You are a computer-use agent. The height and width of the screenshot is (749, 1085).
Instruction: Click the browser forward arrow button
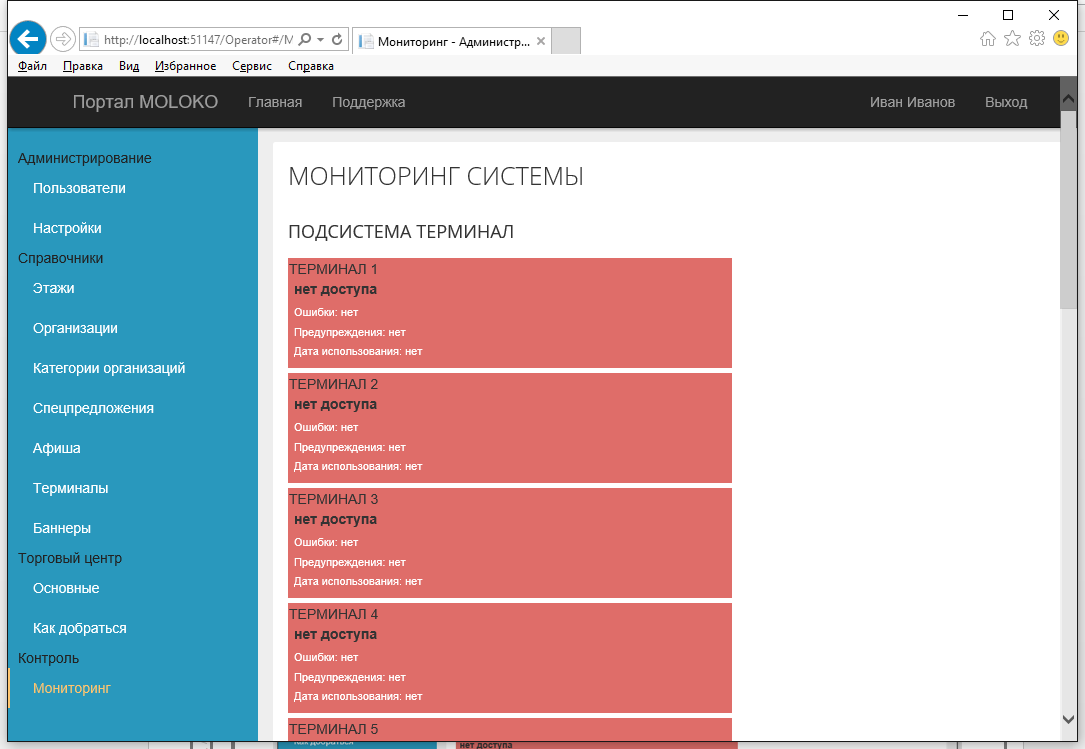62,39
